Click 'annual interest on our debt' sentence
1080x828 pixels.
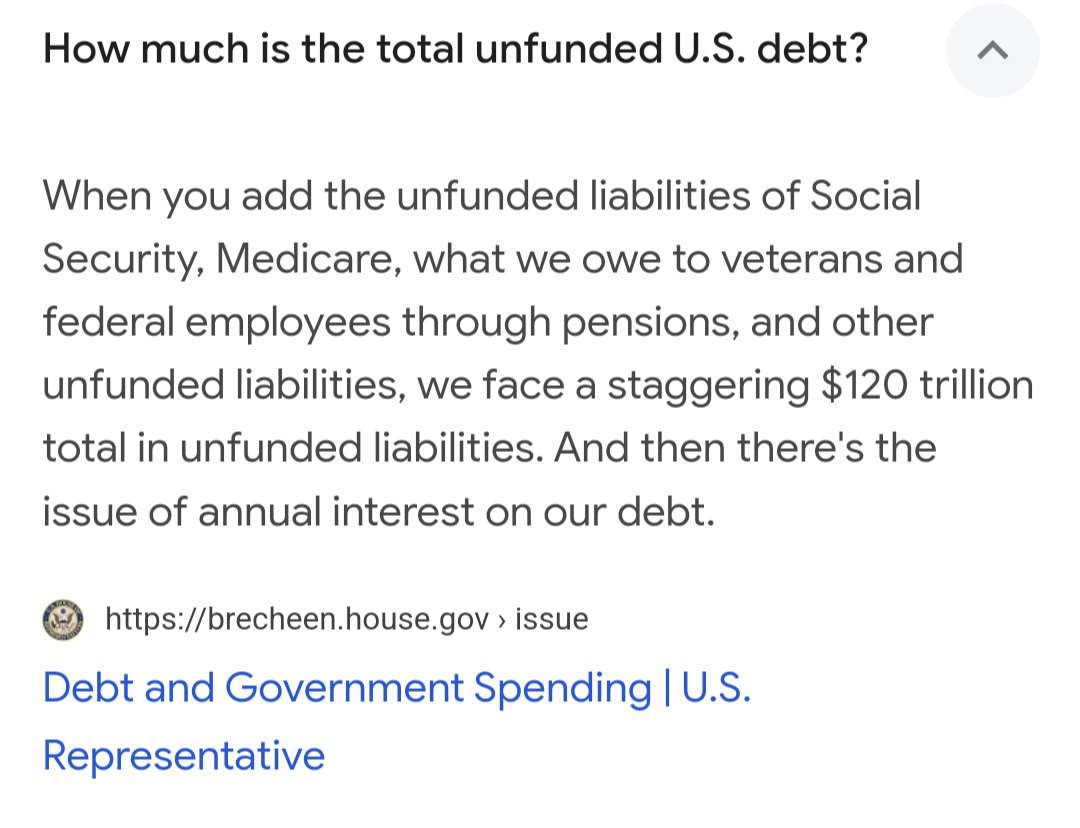pyautogui.click(x=456, y=512)
